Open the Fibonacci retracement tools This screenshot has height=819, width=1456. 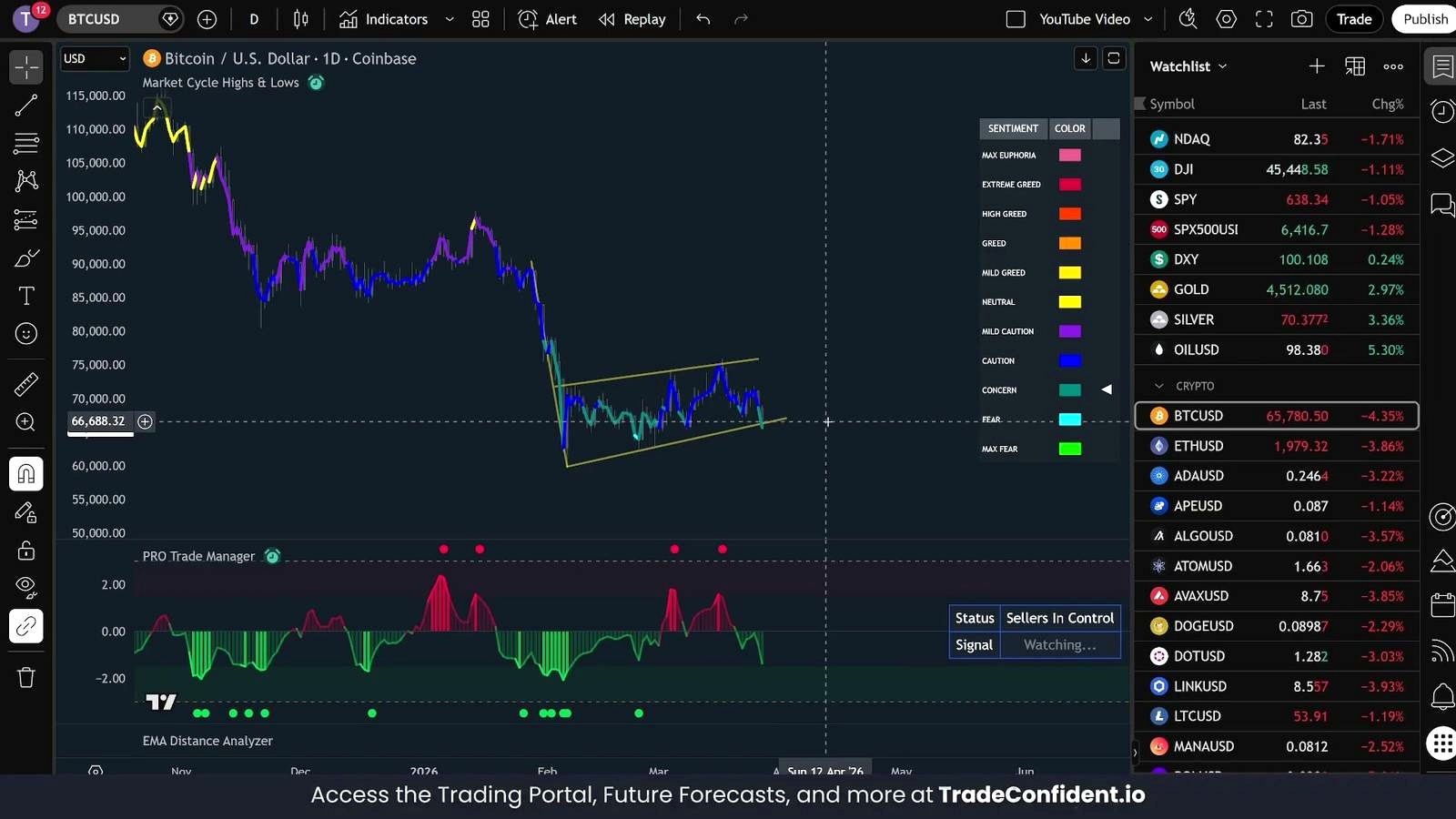point(26,143)
